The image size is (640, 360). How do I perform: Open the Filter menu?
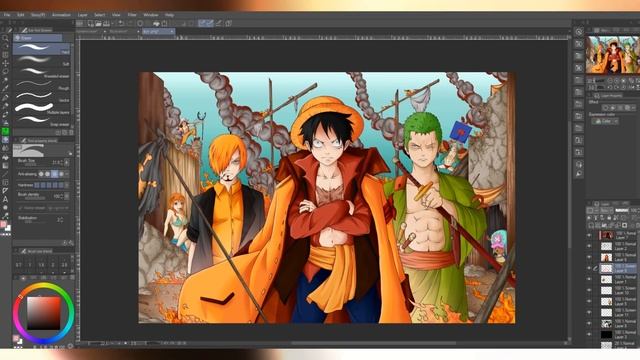point(132,15)
